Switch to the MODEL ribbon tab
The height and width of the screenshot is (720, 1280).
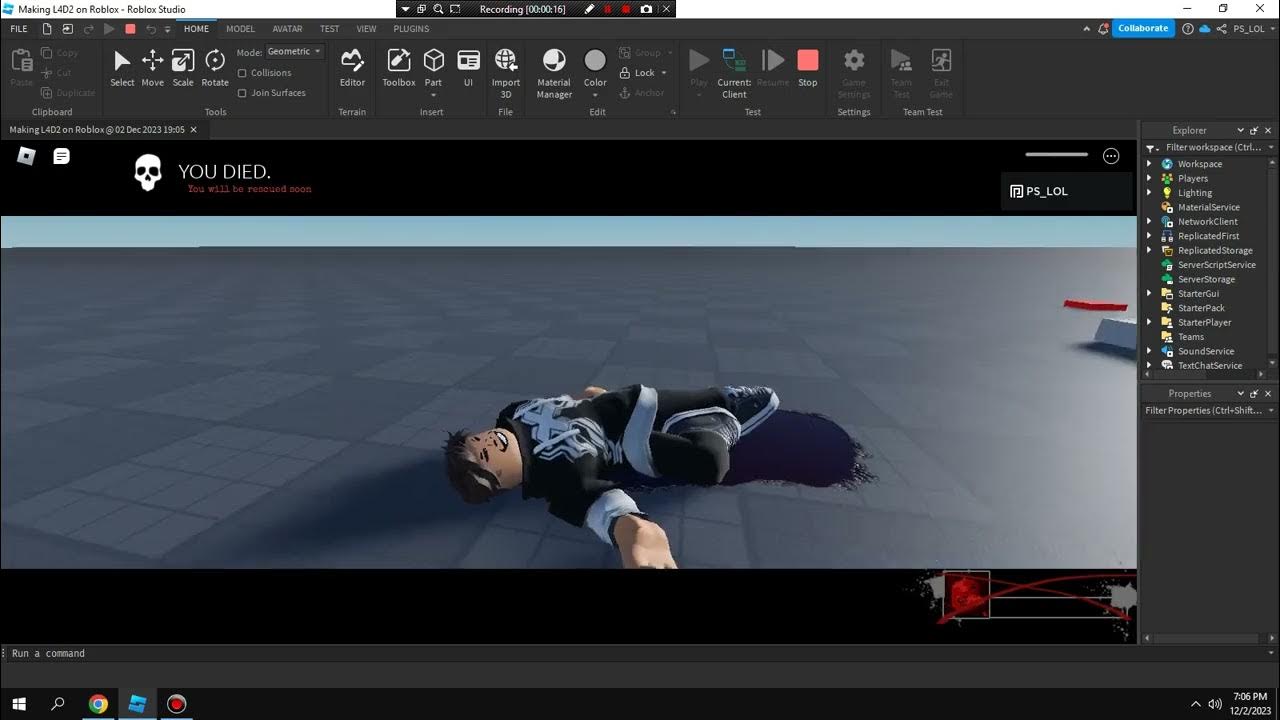[240, 29]
